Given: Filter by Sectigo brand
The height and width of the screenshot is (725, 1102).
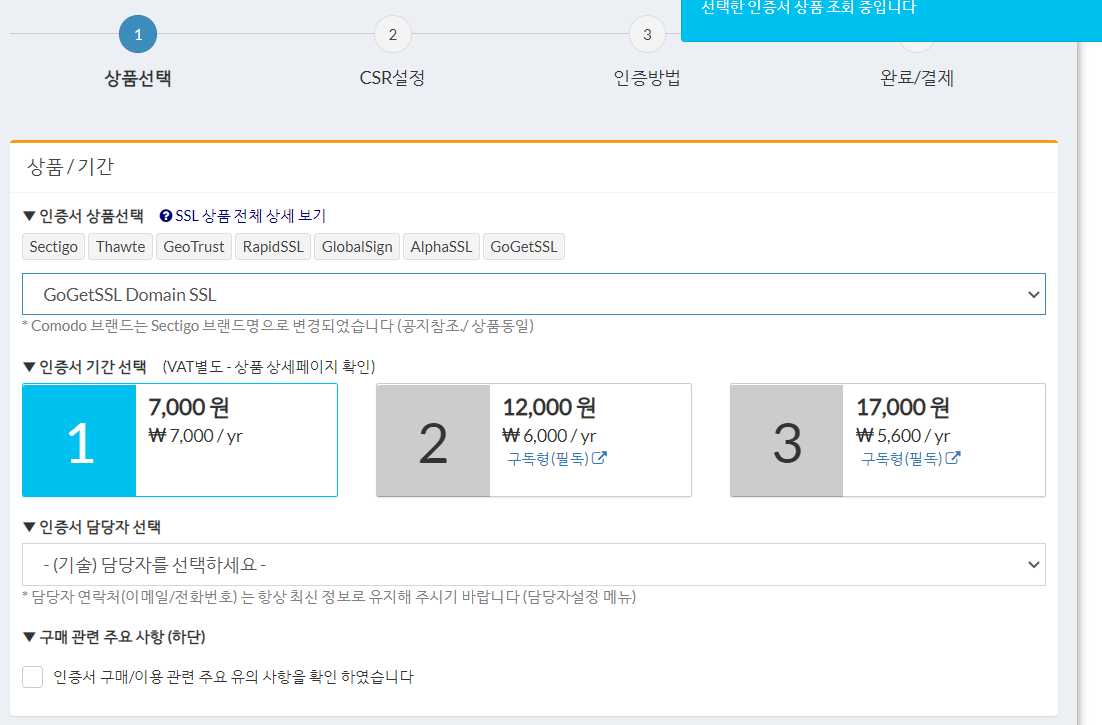Looking at the screenshot, I should coord(53,247).
